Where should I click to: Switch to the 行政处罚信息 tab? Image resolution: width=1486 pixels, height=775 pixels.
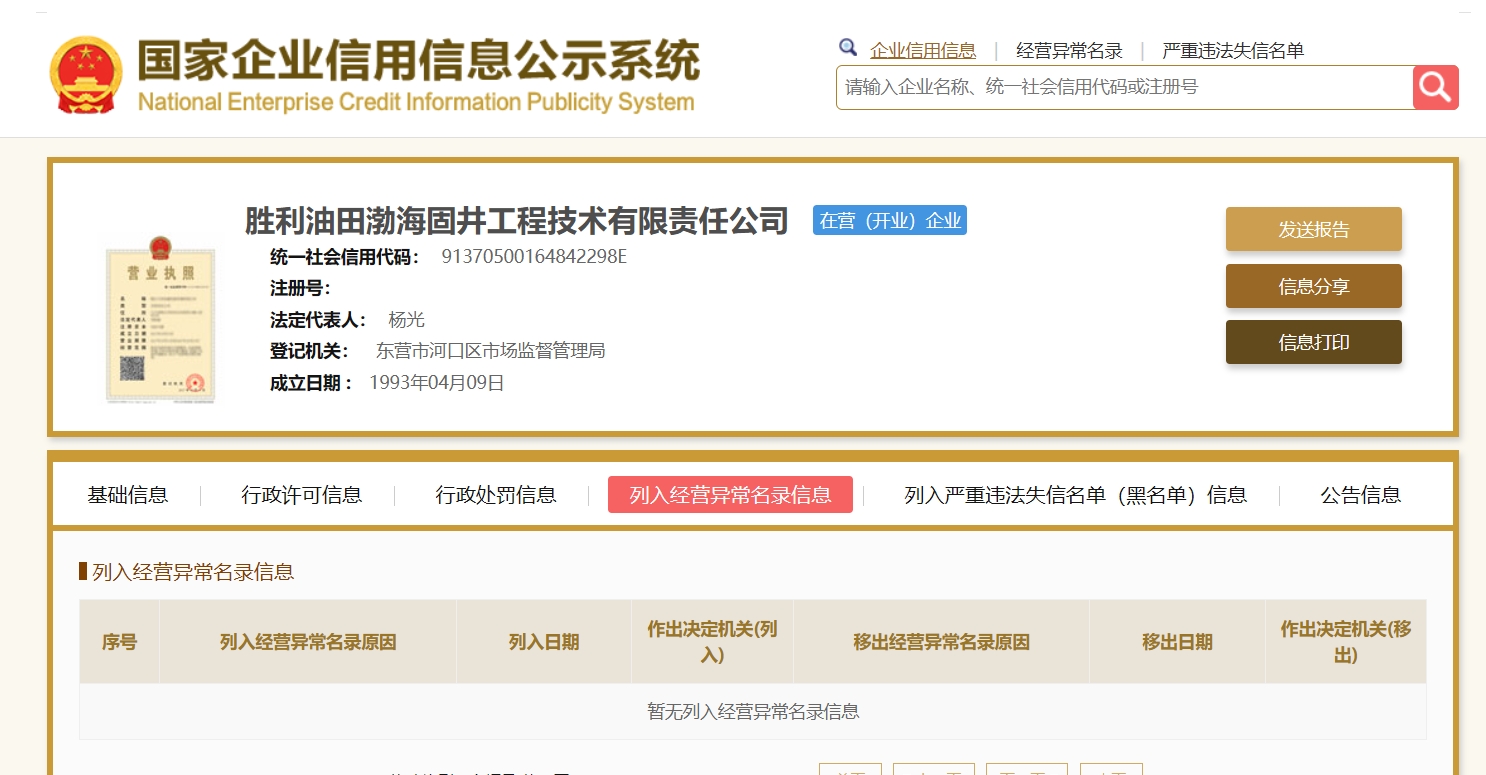click(496, 495)
